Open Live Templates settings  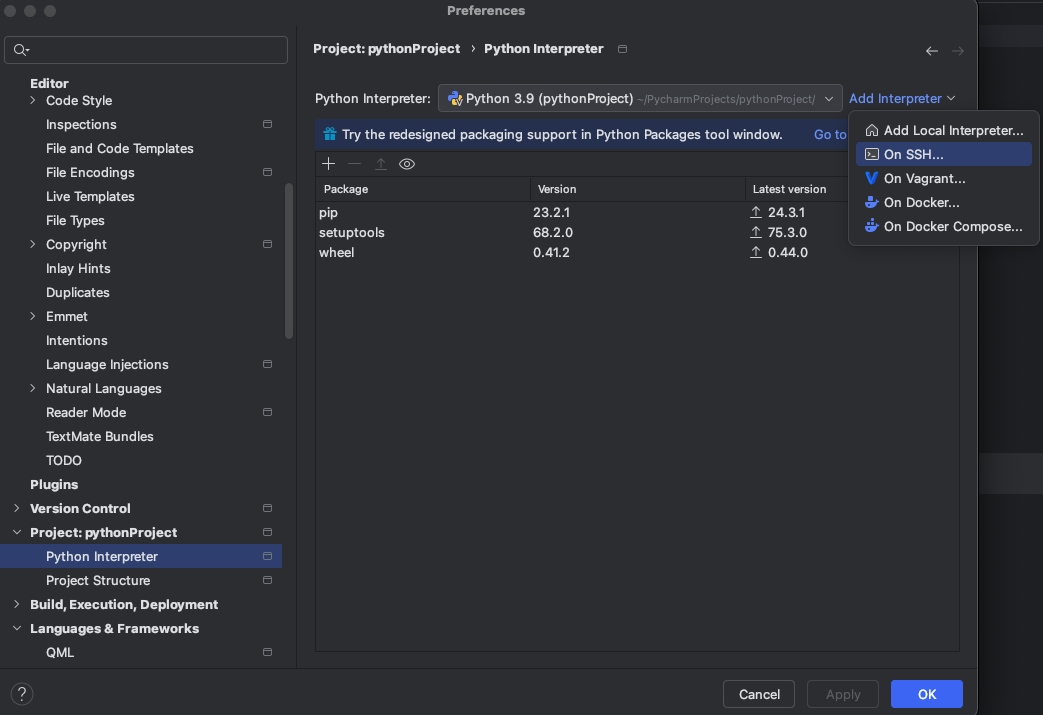point(90,196)
